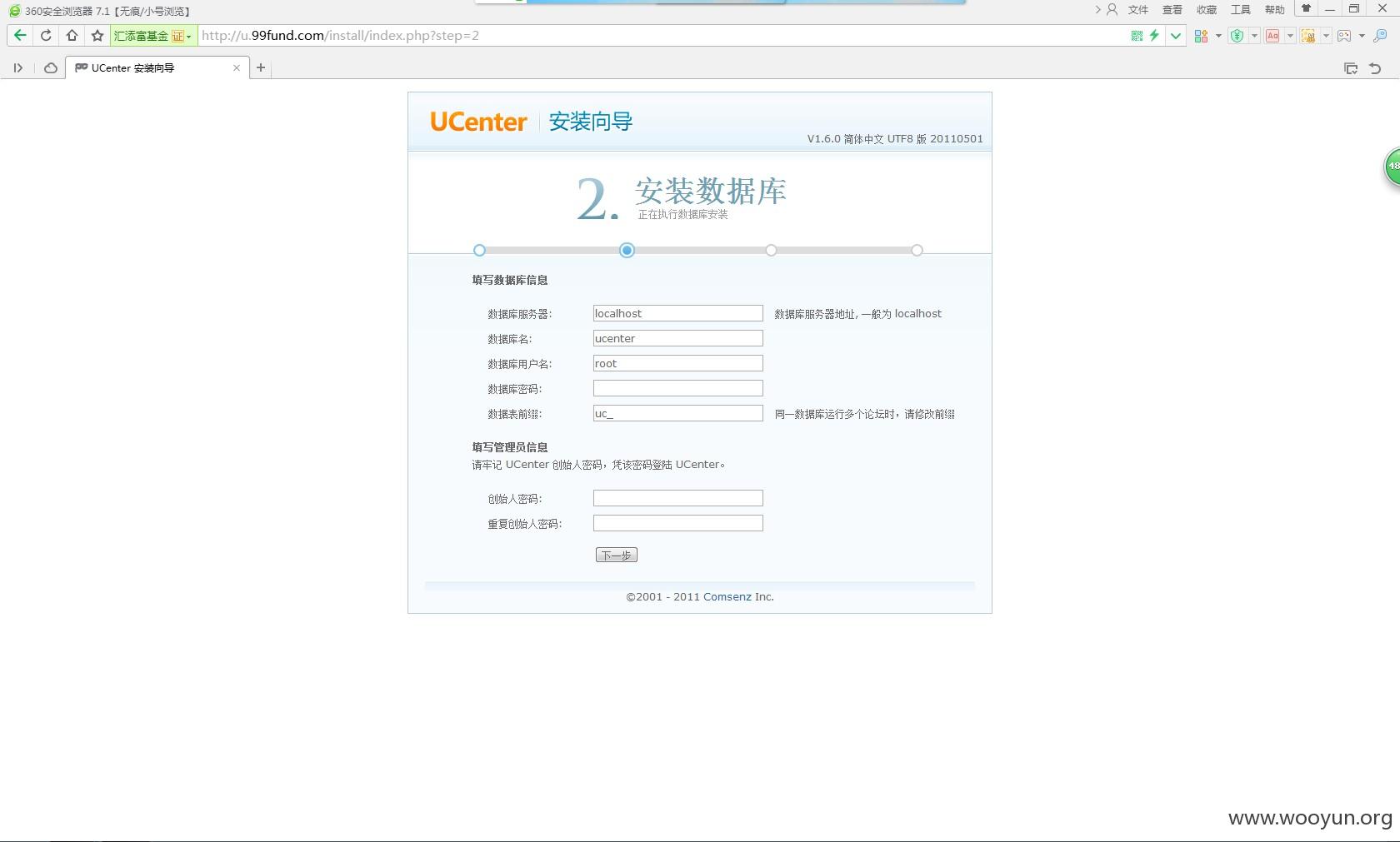Expand the banking shield dropdown arrow
The height and width of the screenshot is (842, 1400).
[1254, 36]
